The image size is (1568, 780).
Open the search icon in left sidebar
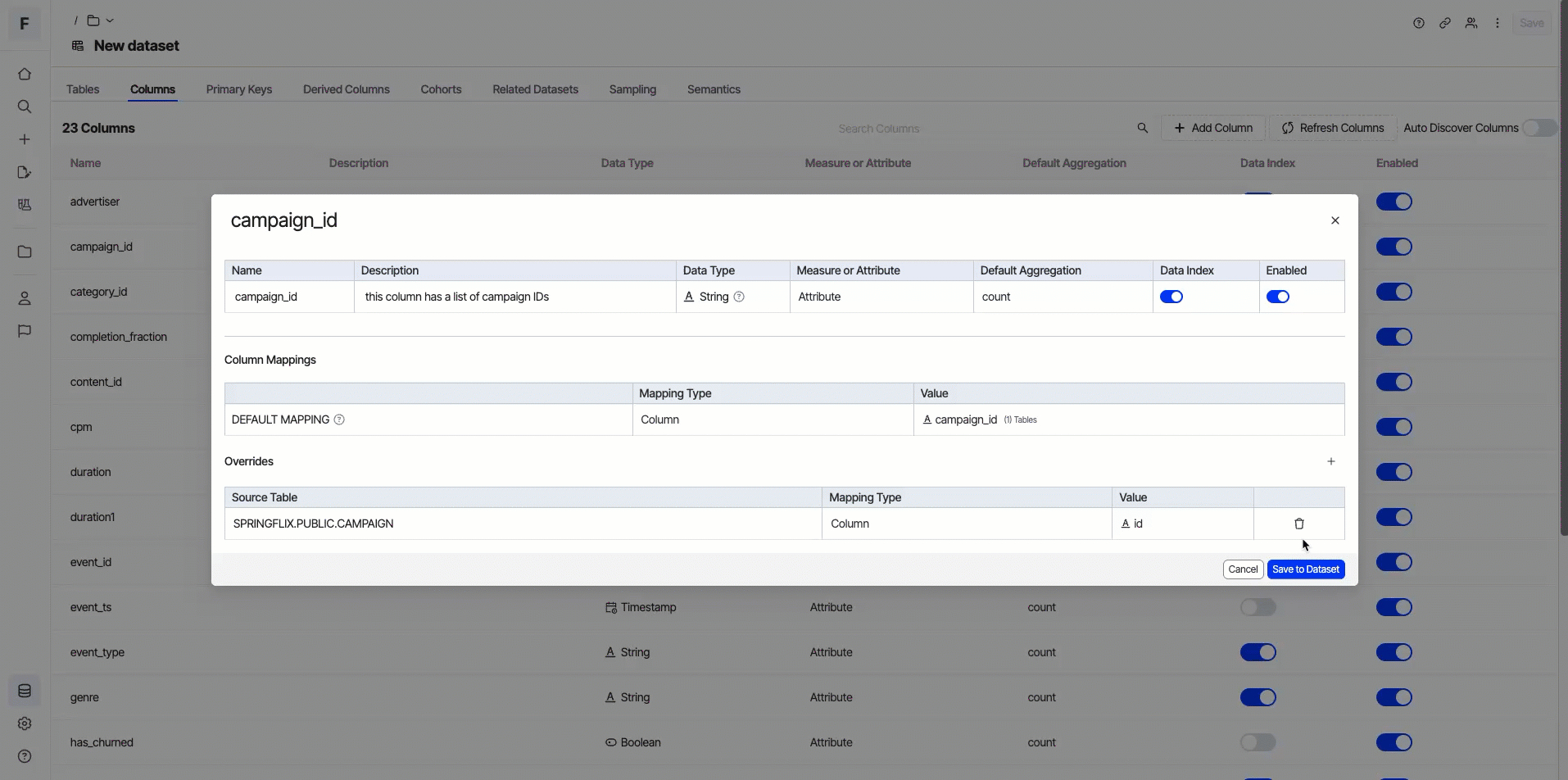click(25, 107)
